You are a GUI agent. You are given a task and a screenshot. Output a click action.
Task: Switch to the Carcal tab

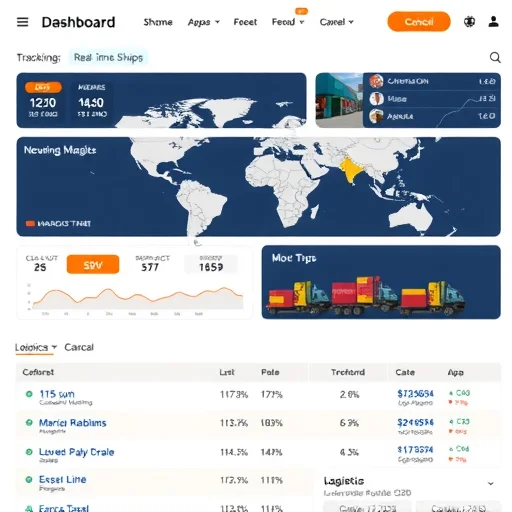[x=79, y=347]
